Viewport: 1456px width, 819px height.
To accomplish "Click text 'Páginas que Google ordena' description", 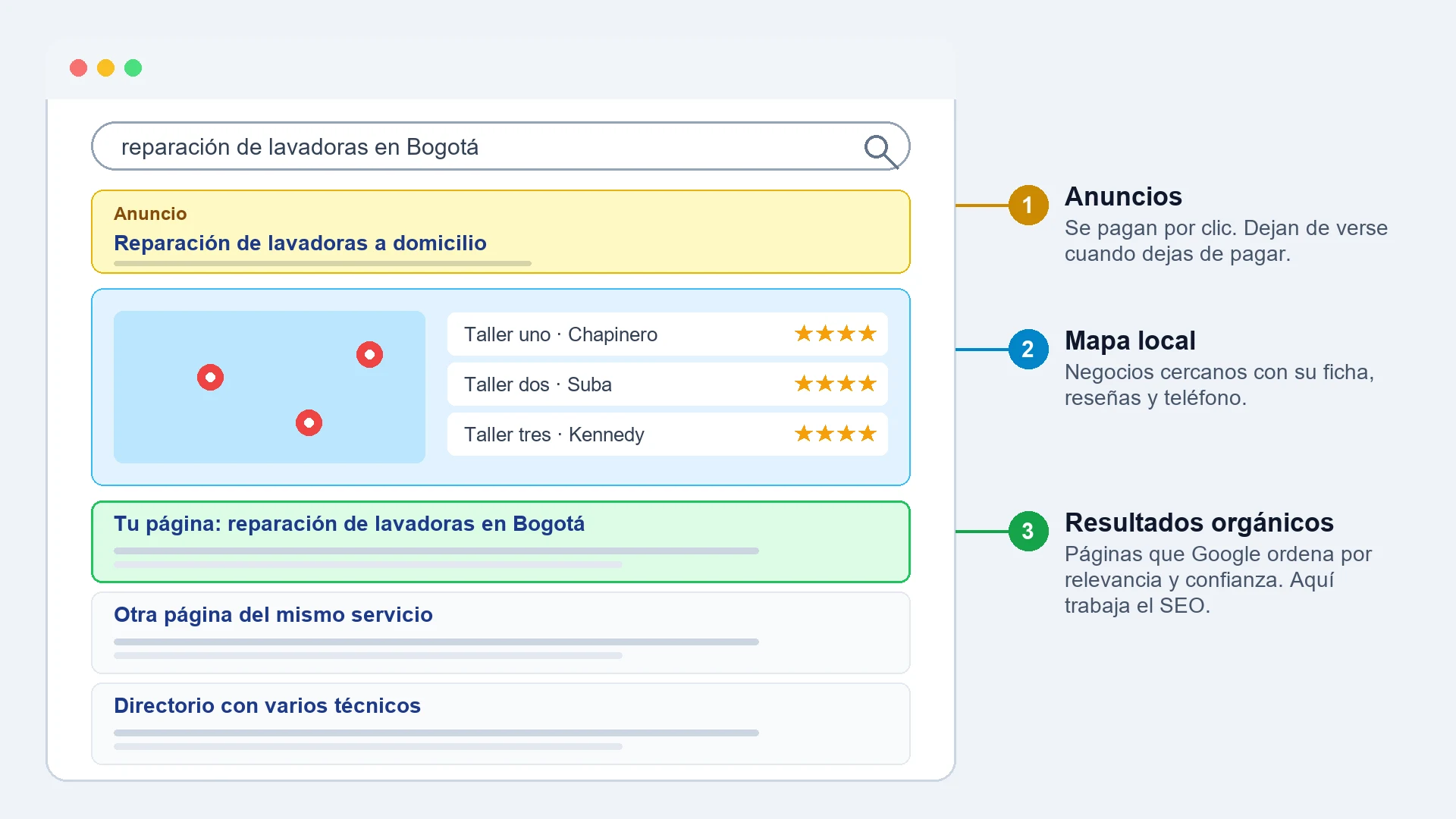I will 1218,579.
